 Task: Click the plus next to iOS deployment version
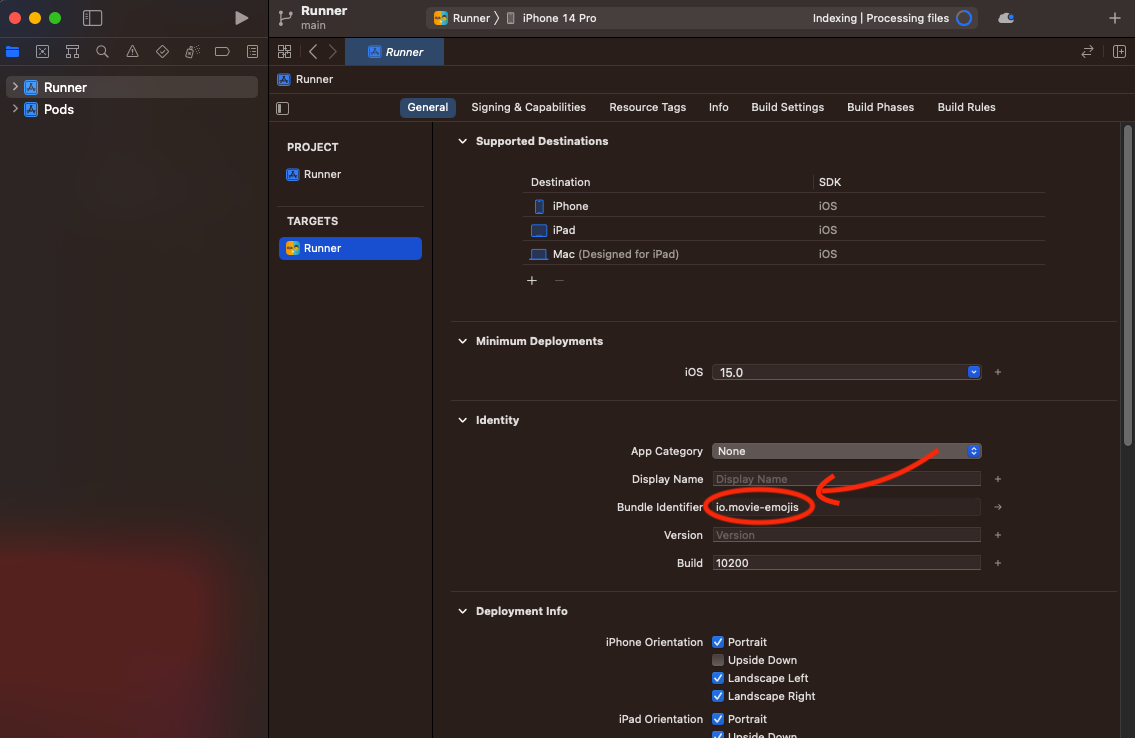tap(997, 372)
